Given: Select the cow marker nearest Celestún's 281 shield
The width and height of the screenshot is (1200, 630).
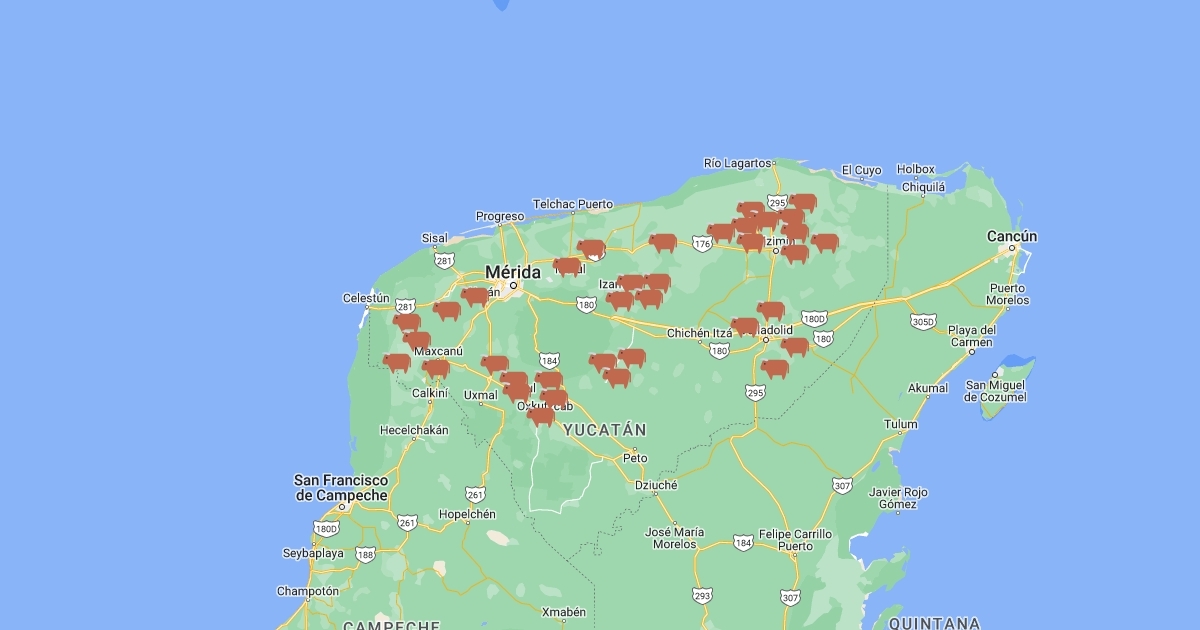Looking at the screenshot, I should coord(407,322).
